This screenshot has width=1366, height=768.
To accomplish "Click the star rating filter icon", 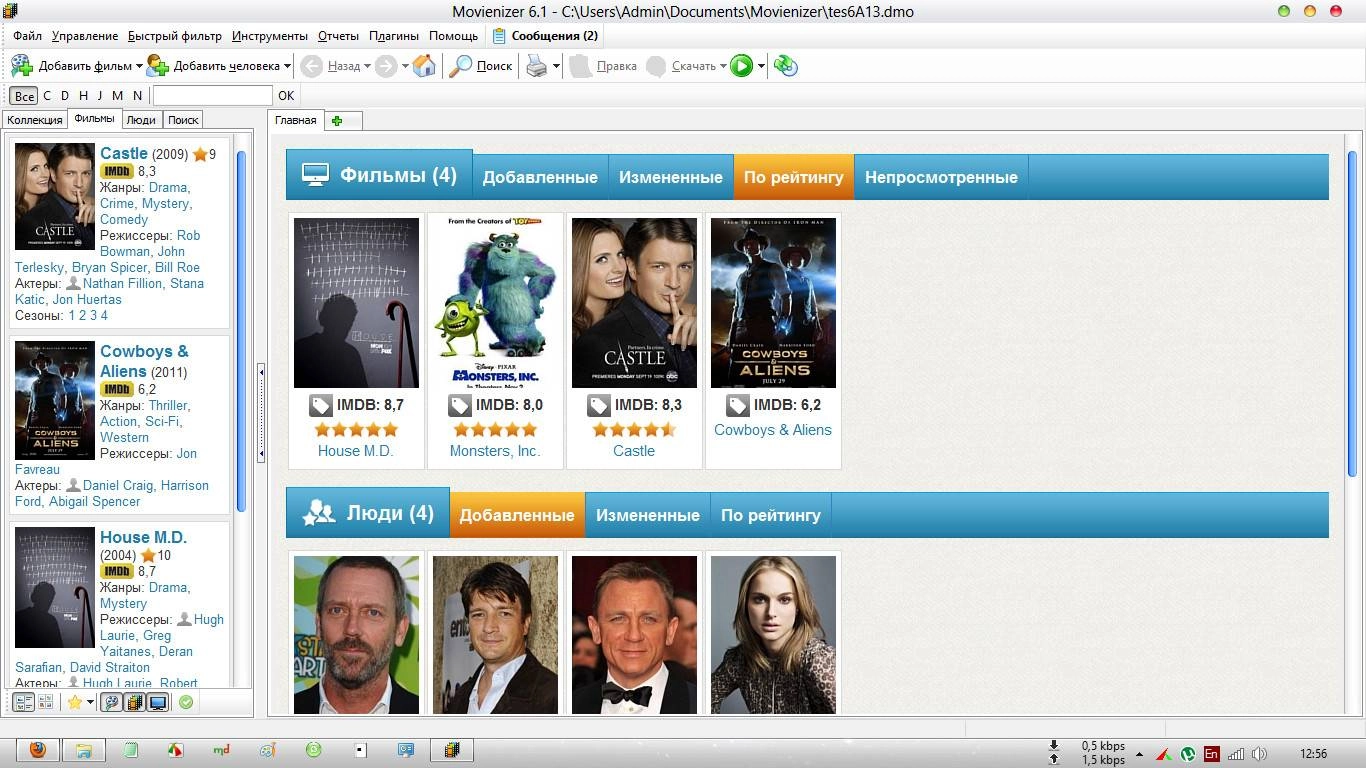I will point(74,702).
